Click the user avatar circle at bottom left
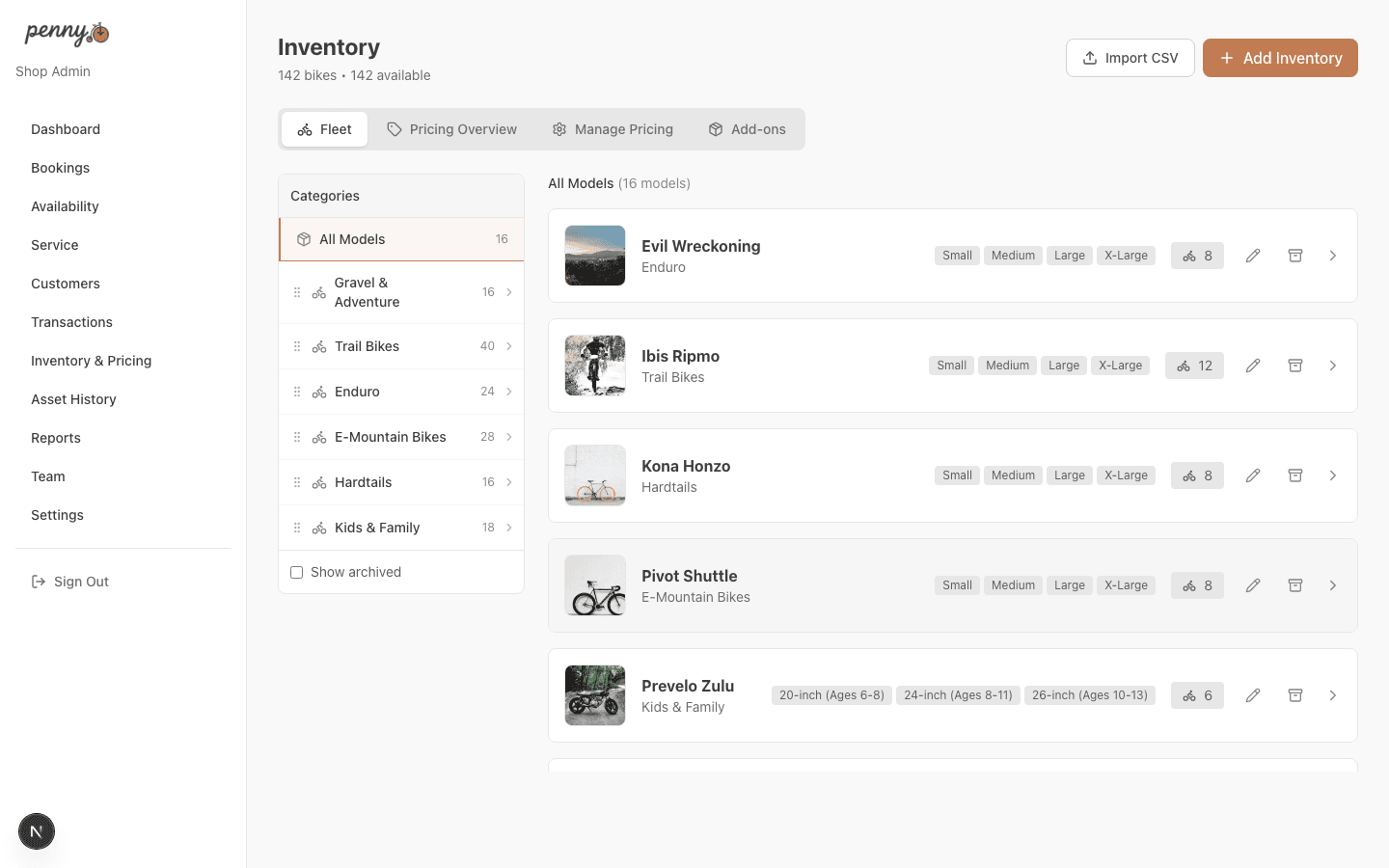The width and height of the screenshot is (1389, 868). (36, 830)
